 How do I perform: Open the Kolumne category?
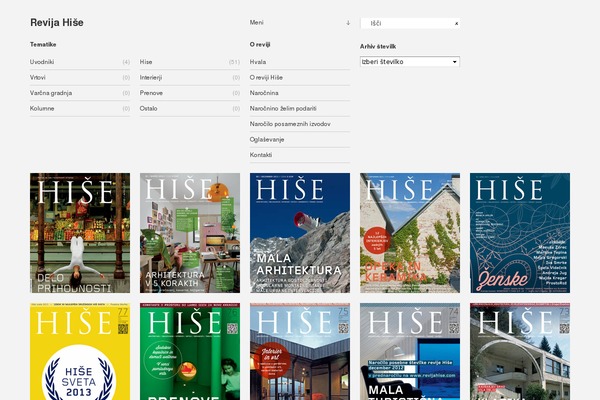pos(80,109)
